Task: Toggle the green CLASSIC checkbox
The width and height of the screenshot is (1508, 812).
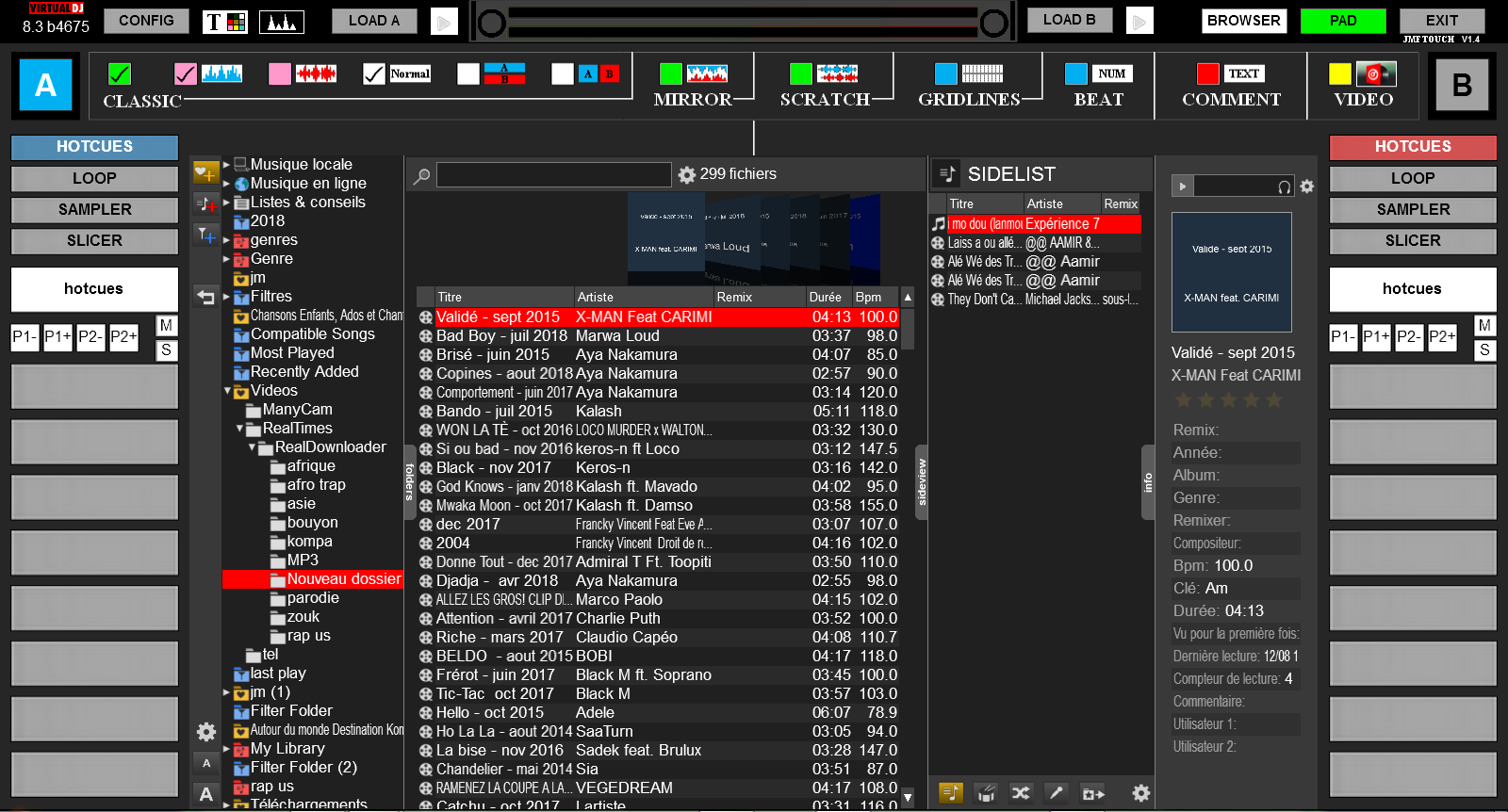Action: tap(120, 73)
